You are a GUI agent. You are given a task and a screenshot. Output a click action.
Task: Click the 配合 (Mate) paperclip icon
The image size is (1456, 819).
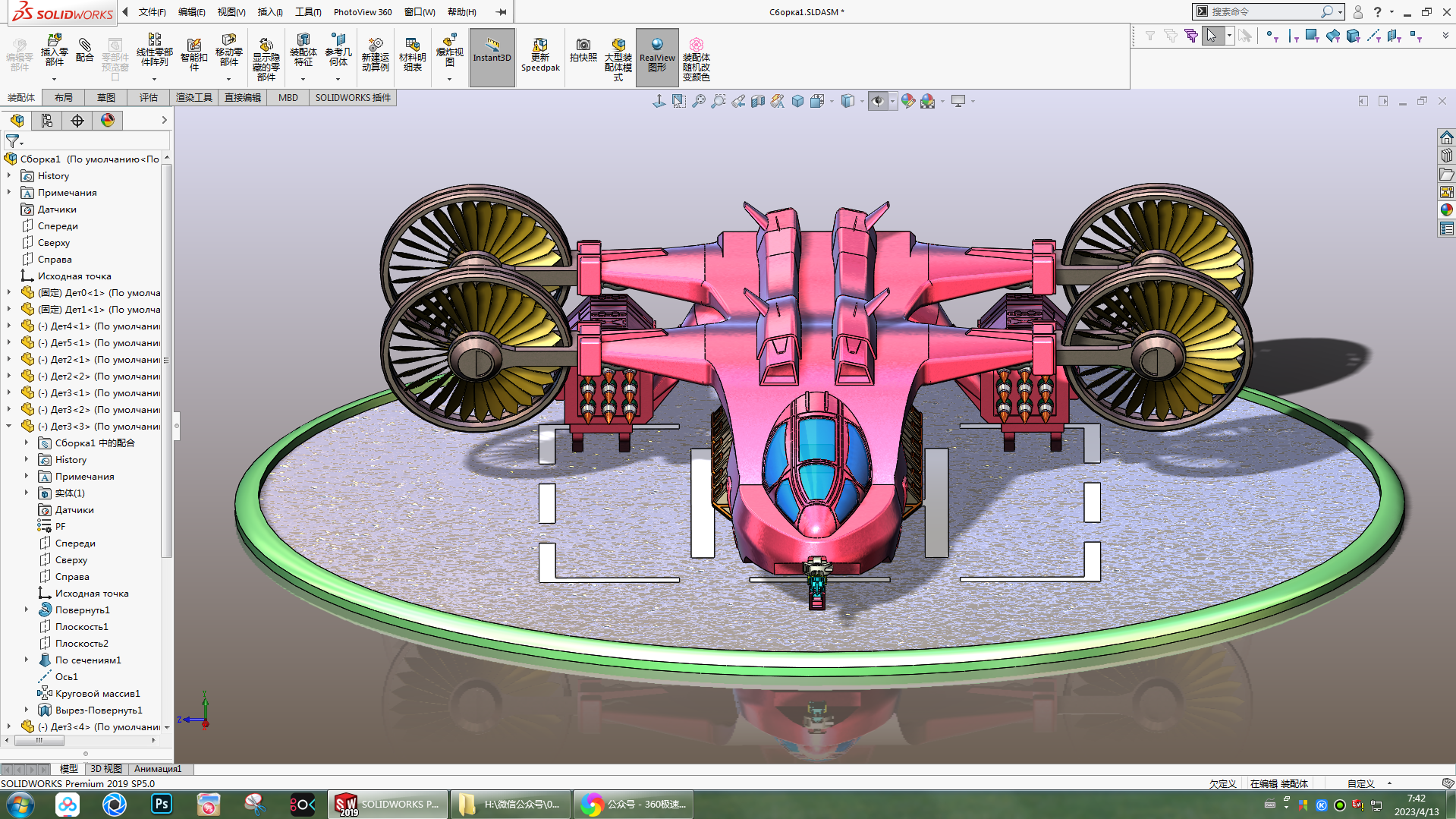[x=85, y=50]
